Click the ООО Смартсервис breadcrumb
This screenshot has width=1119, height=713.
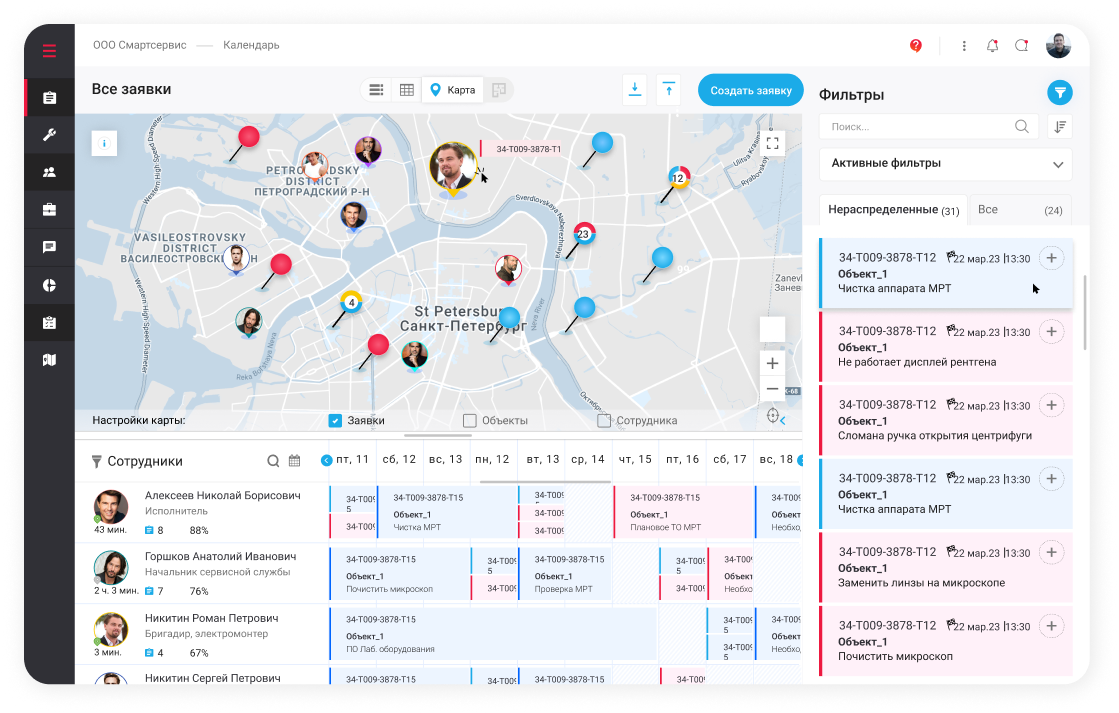coord(140,45)
